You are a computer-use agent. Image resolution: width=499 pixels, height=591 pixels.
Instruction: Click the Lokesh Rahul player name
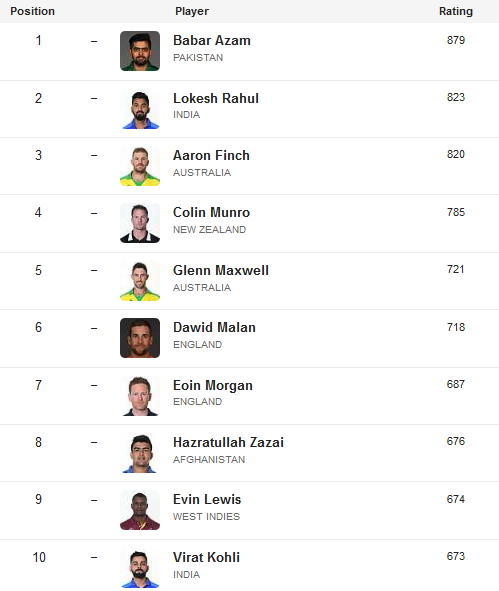tap(216, 98)
